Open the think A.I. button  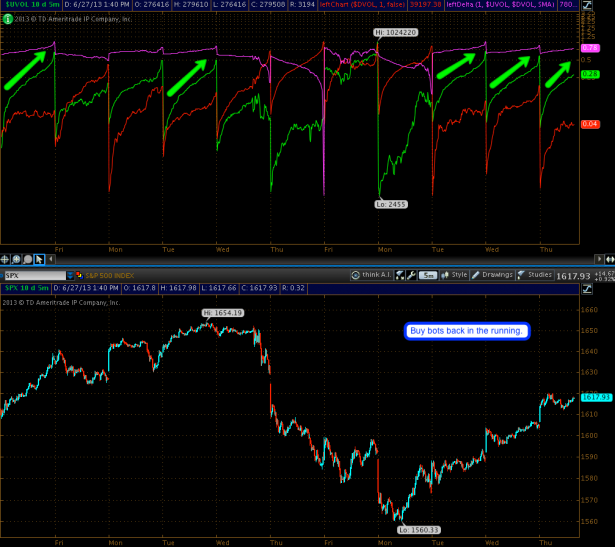371,275
